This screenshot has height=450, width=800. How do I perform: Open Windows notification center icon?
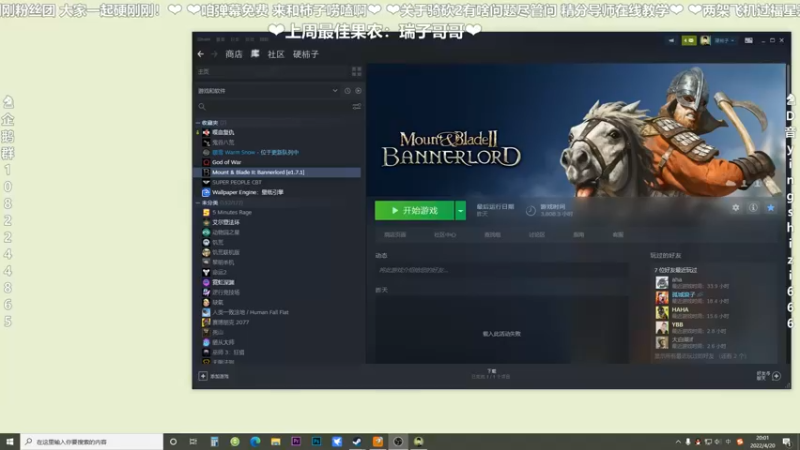pyautogui.click(x=786, y=442)
